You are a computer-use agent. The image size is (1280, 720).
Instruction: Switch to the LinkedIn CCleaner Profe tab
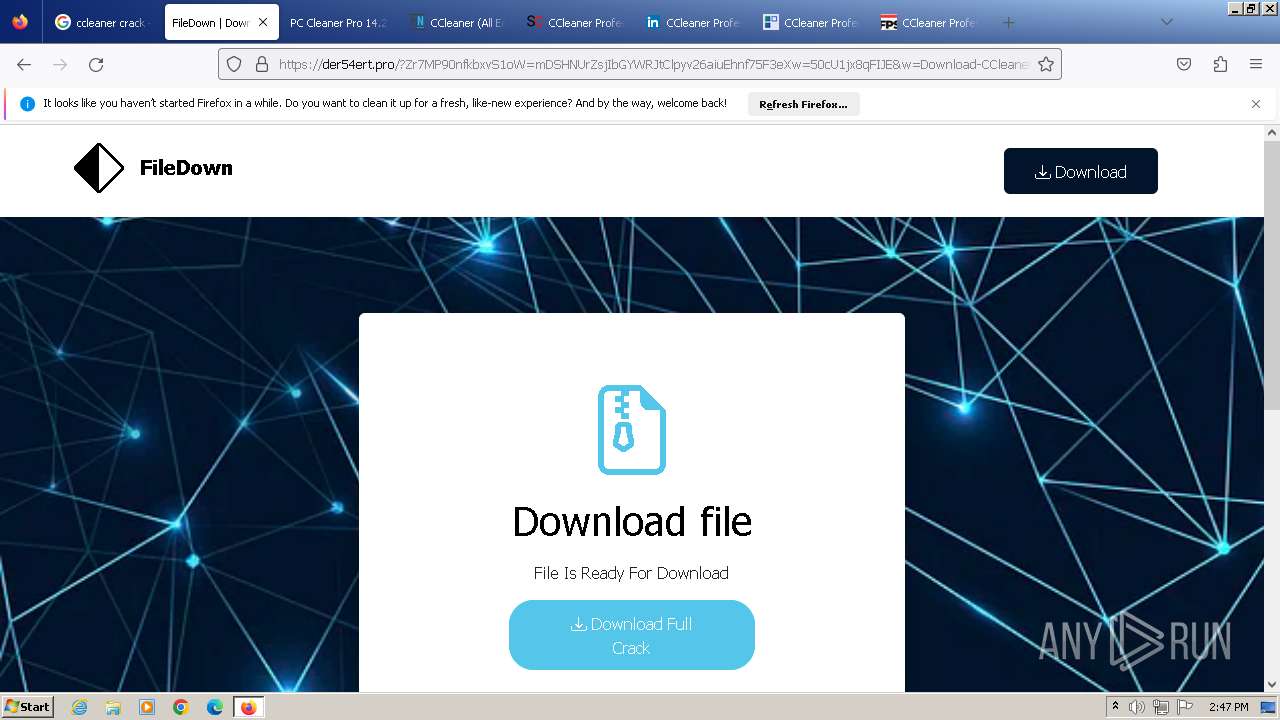(693, 22)
